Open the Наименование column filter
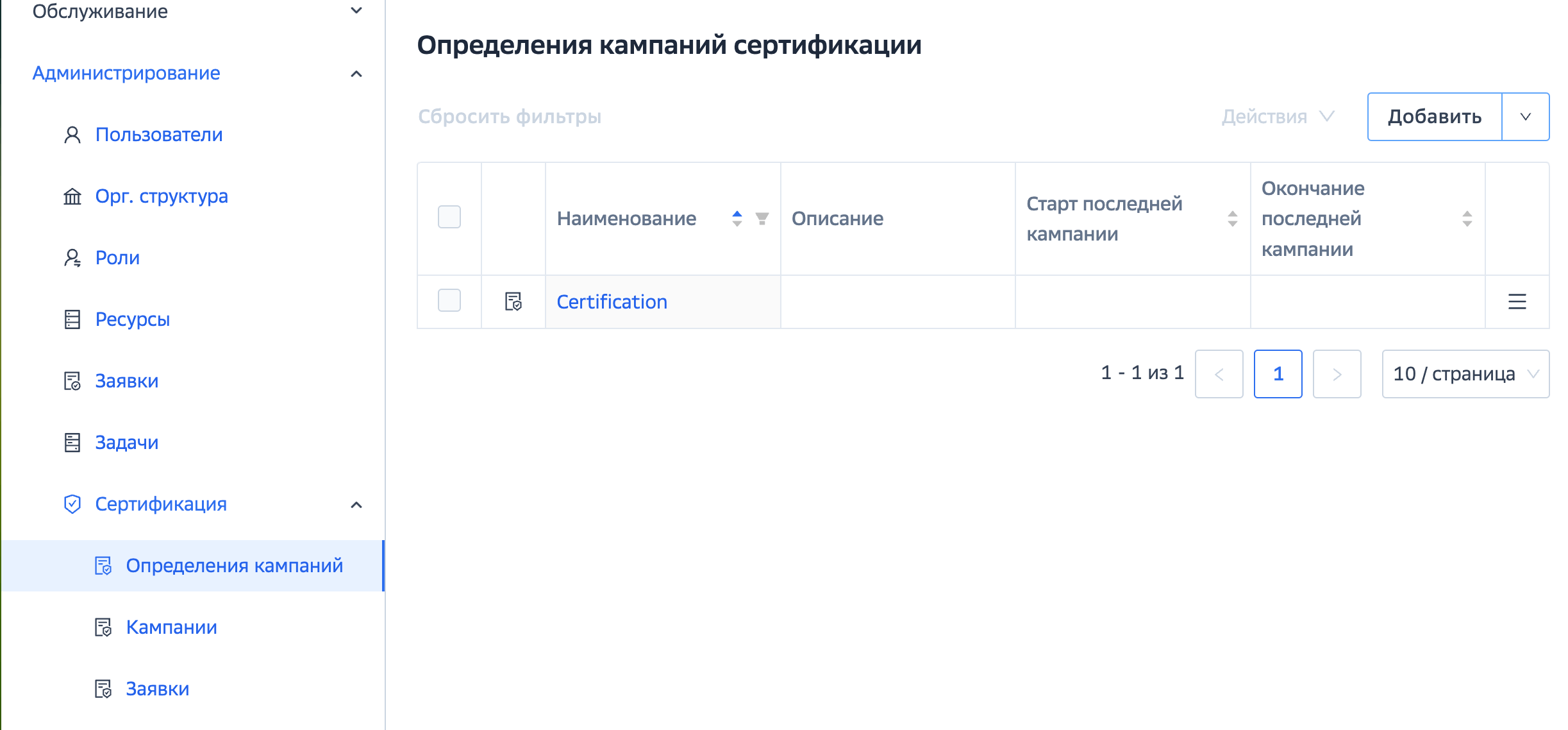Viewport: 1568px width, 730px height. [762, 219]
